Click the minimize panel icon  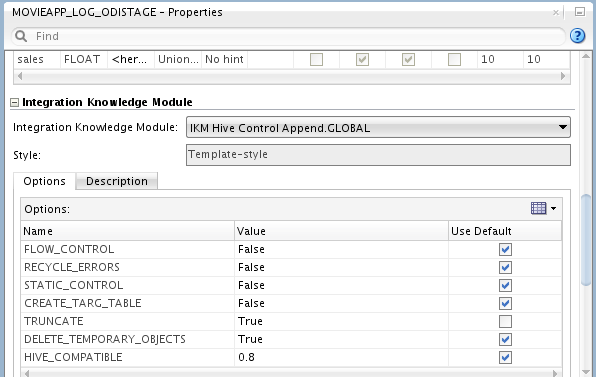tap(580, 12)
